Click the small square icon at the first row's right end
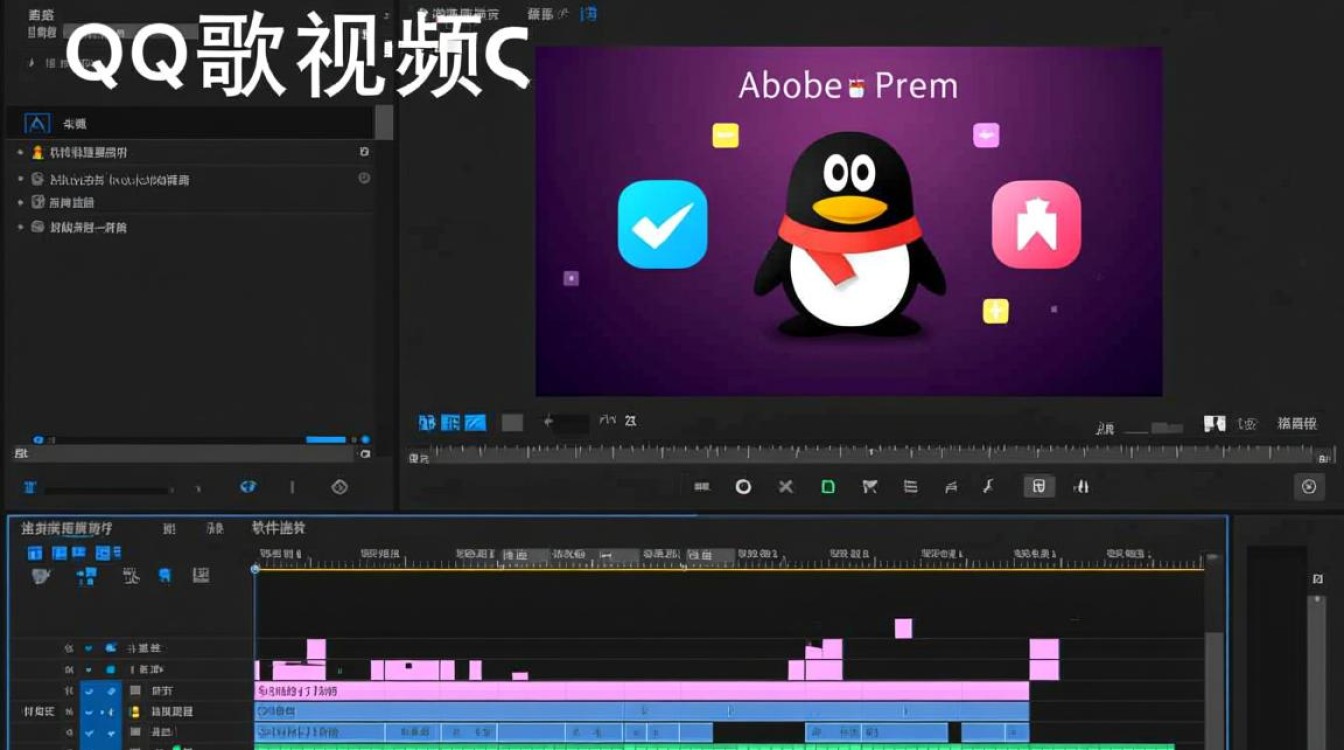Viewport: 1344px width, 750px height. pos(364,152)
